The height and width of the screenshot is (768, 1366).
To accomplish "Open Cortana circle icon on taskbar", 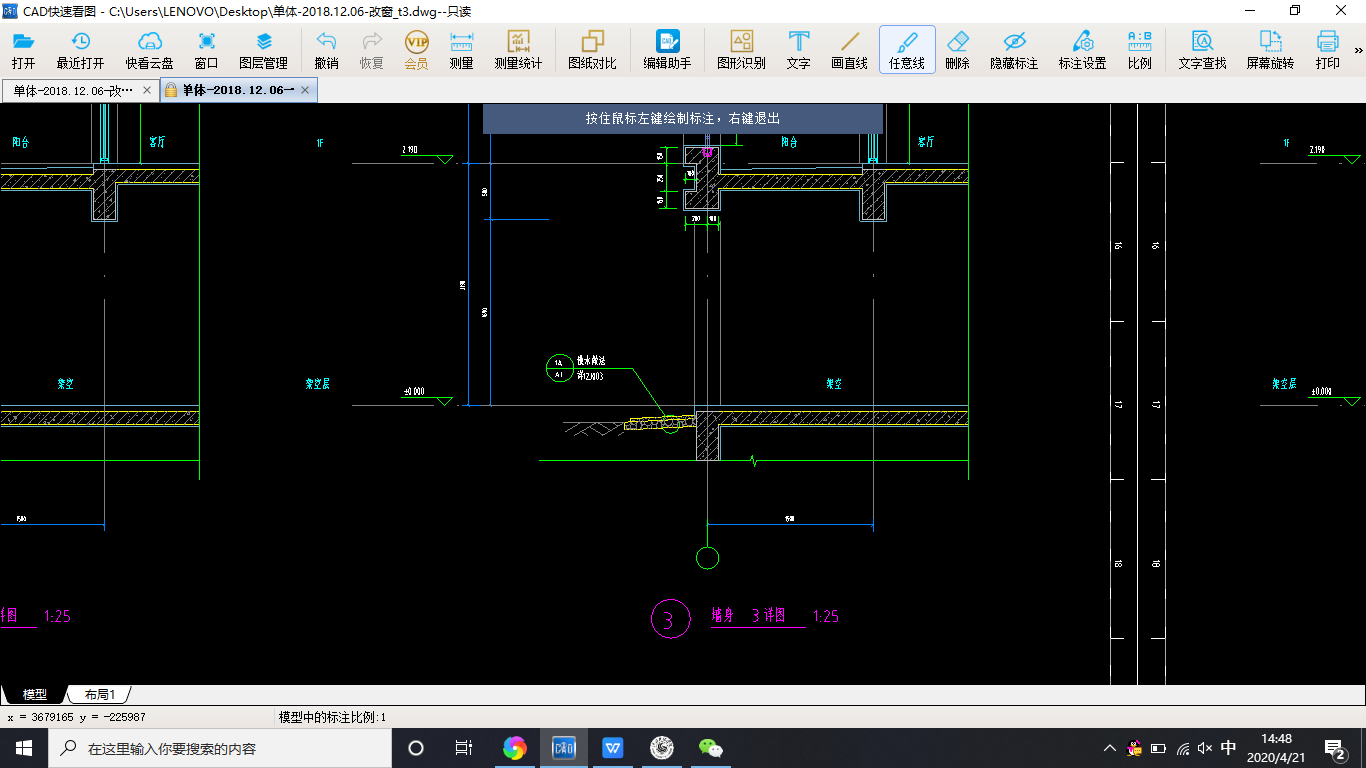I will click(416, 747).
